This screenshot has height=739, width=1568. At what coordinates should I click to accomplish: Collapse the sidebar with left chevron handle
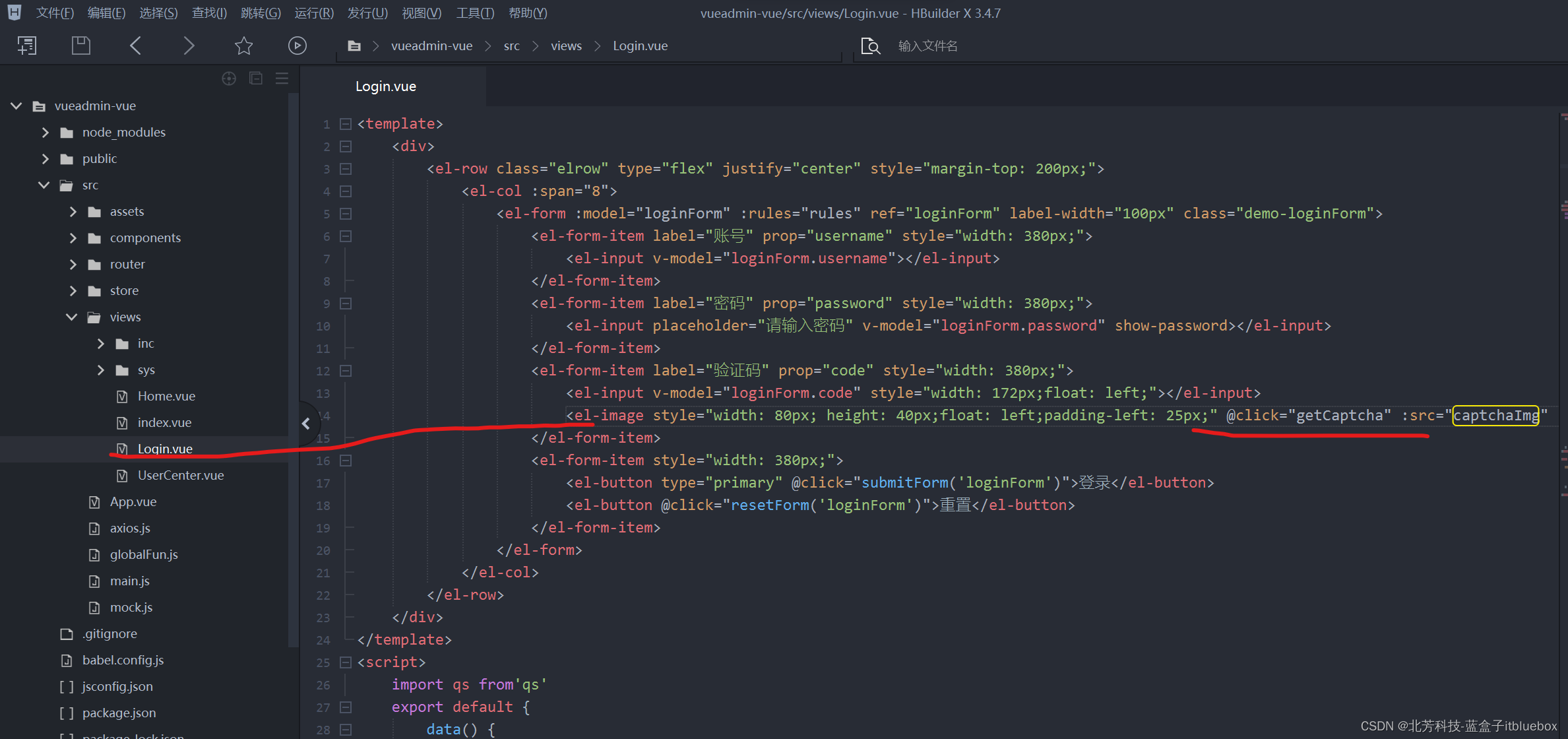[306, 424]
